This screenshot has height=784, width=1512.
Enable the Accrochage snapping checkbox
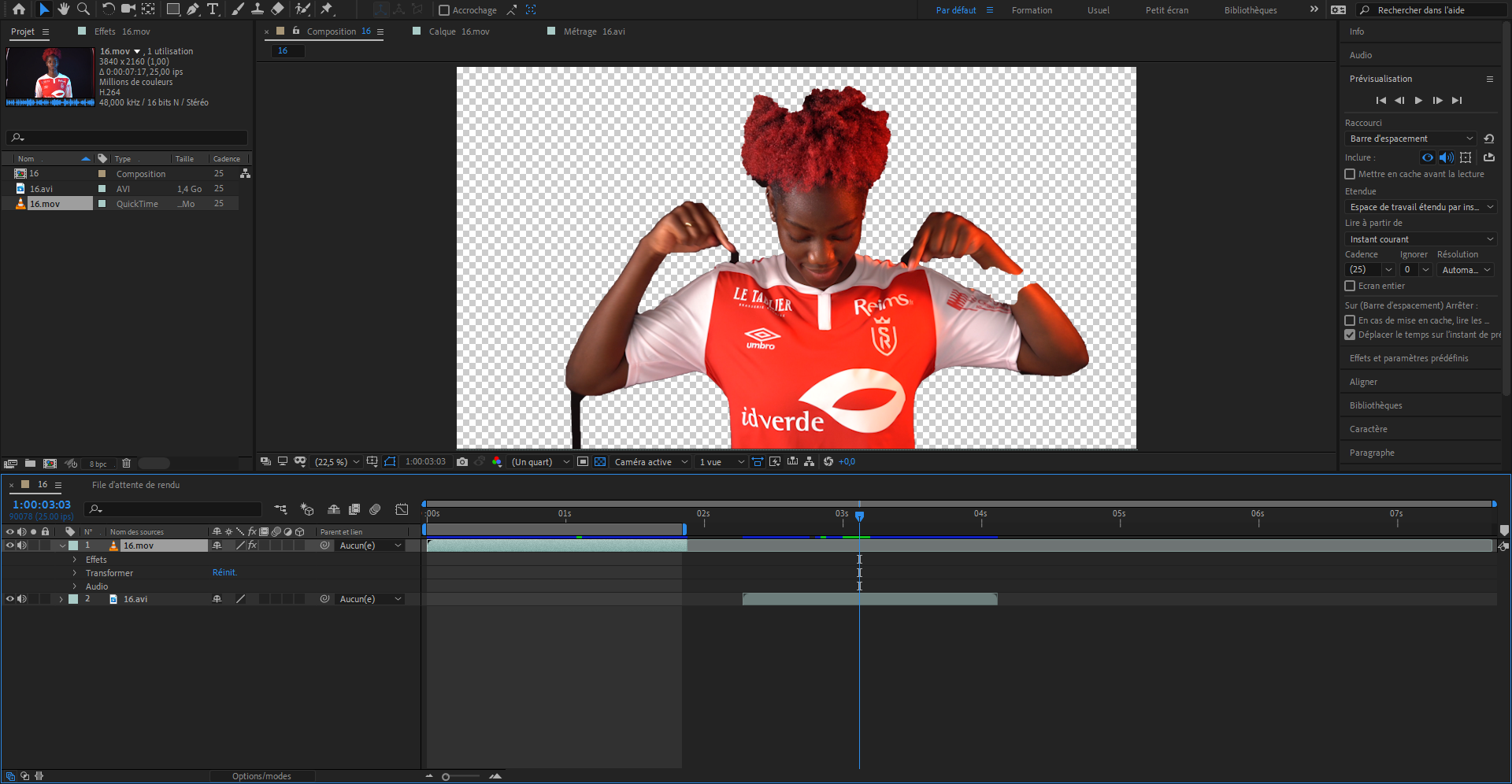(444, 10)
